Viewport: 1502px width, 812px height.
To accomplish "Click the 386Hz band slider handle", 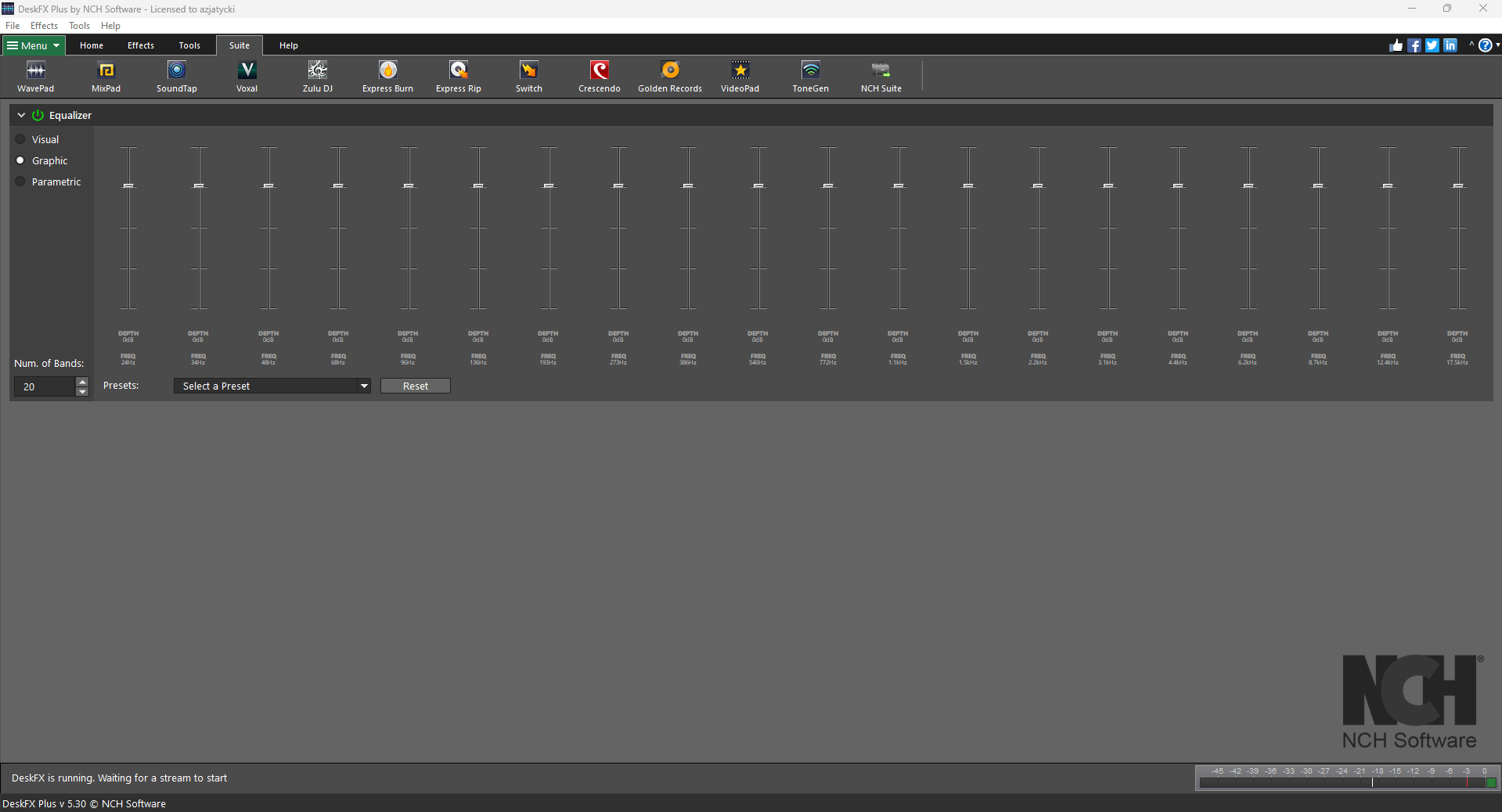I will [x=688, y=185].
